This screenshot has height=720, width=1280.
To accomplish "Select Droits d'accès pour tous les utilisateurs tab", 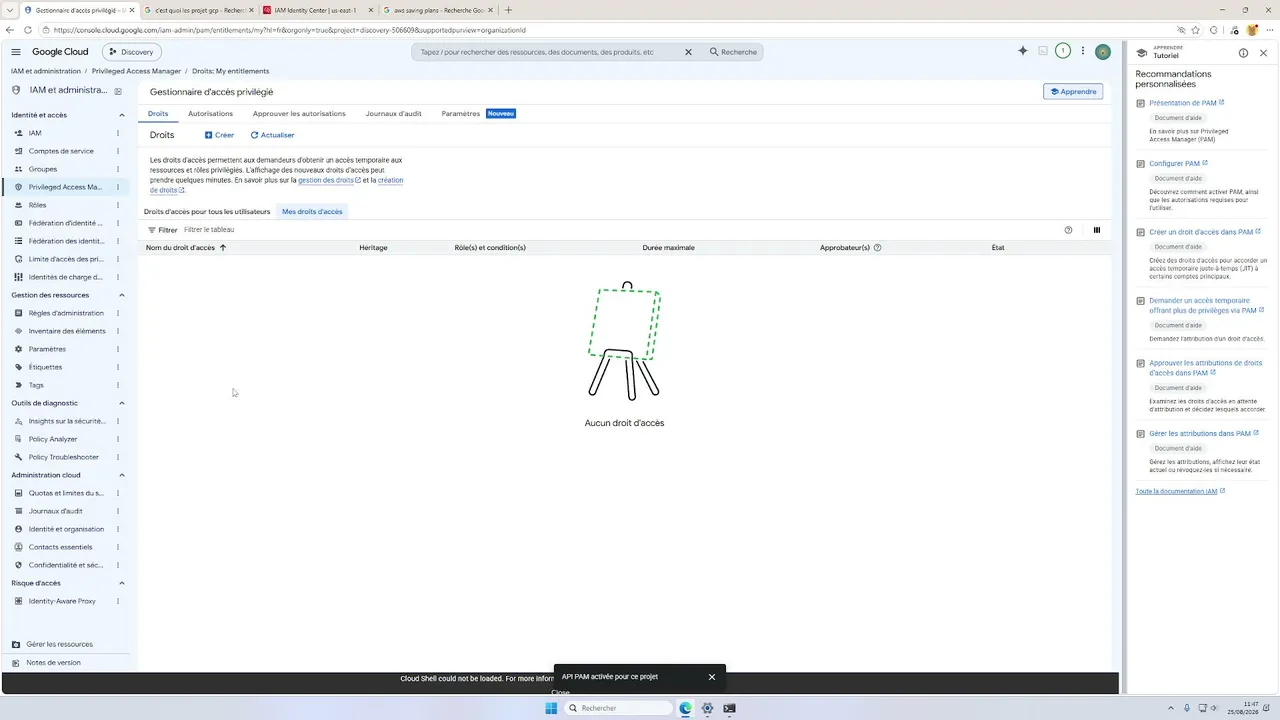I will click(x=207, y=212).
